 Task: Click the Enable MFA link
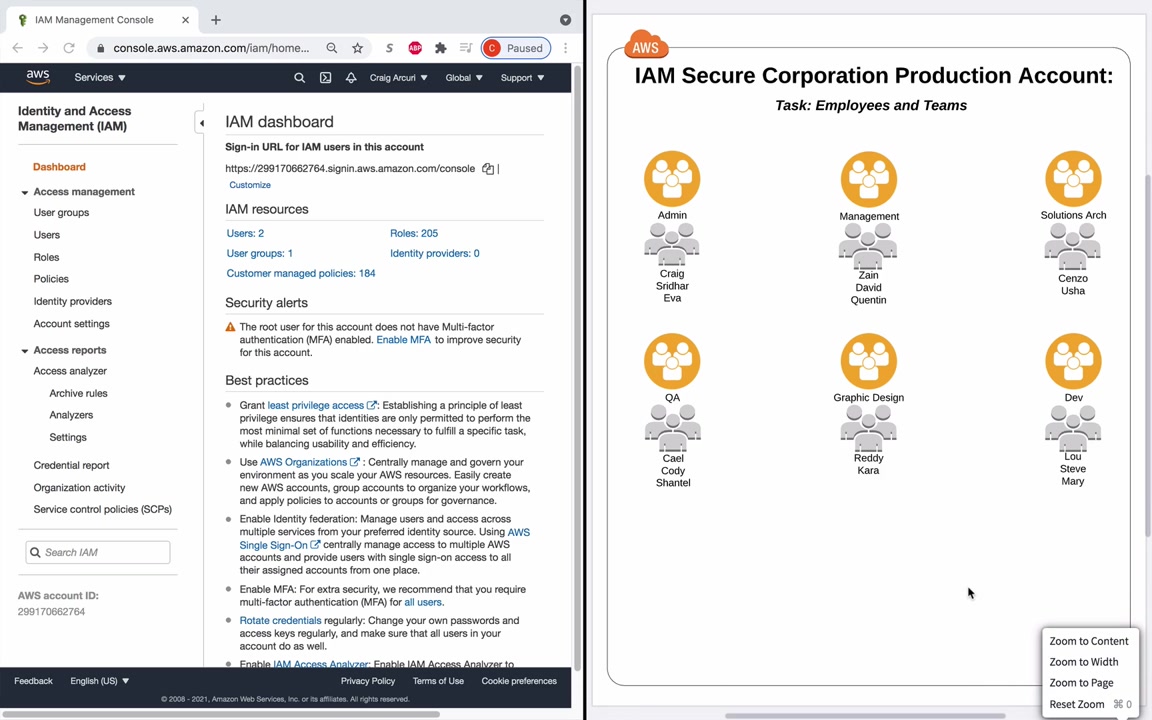[x=403, y=340]
